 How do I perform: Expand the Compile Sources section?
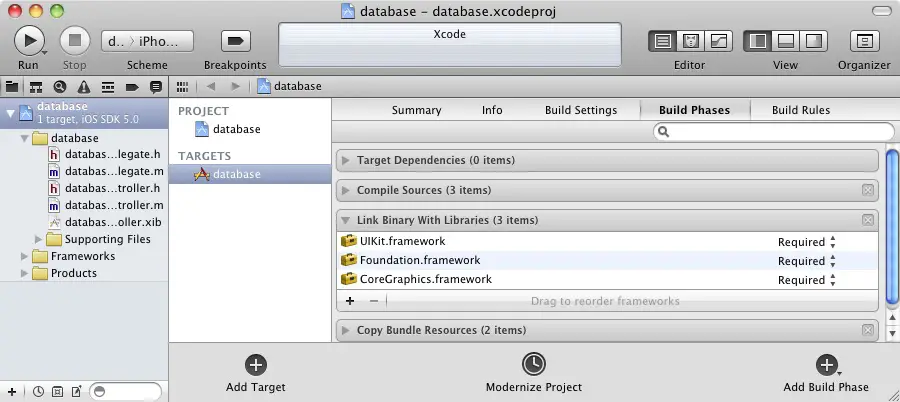click(x=346, y=190)
